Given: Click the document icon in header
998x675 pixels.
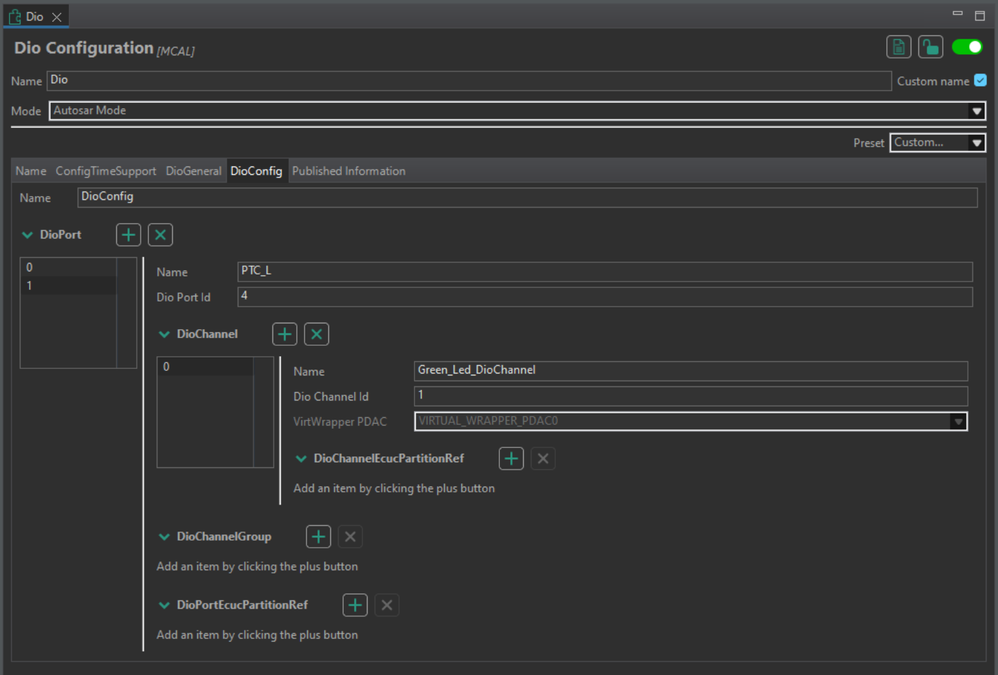Looking at the screenshot, I should coord(898,47).
